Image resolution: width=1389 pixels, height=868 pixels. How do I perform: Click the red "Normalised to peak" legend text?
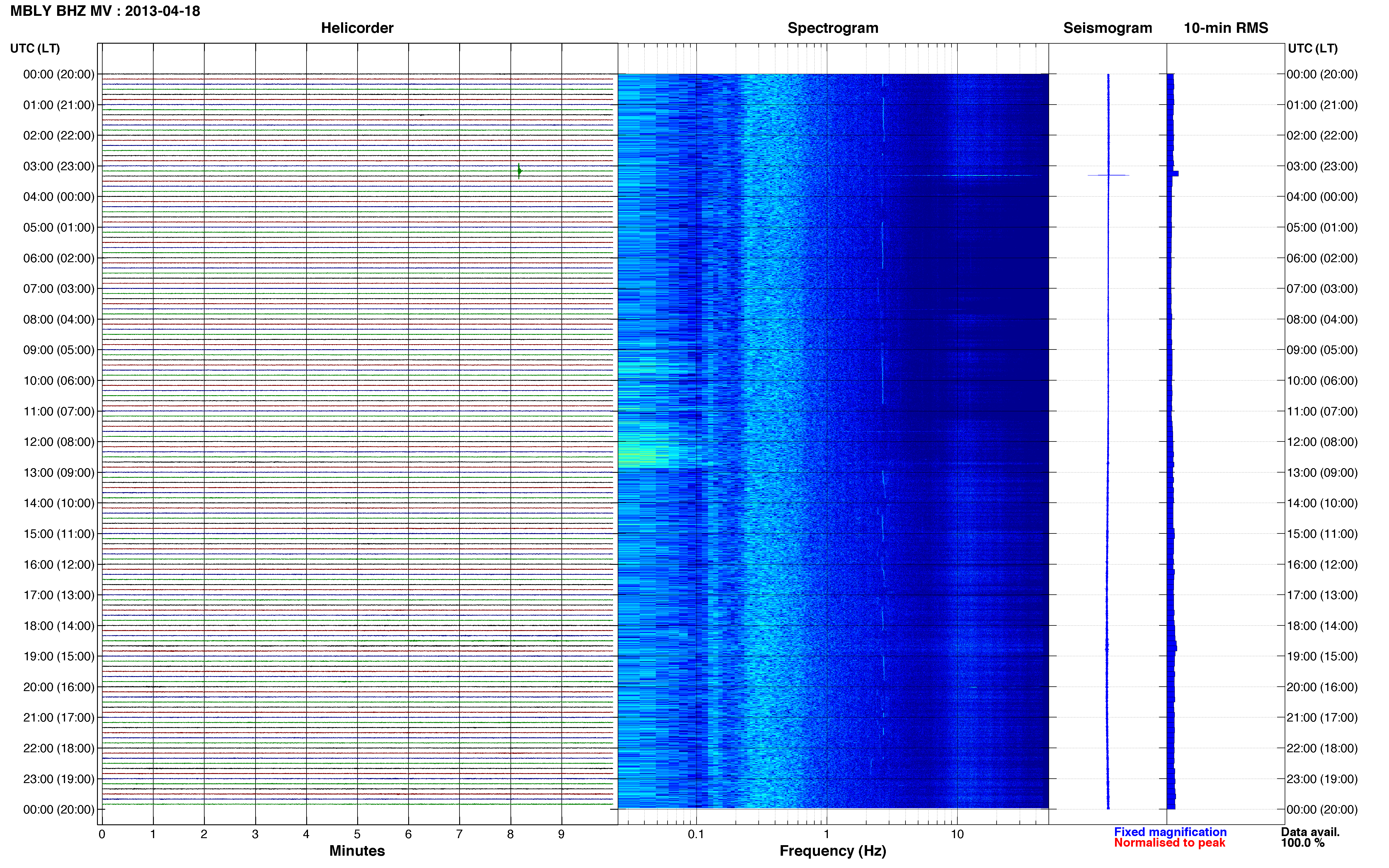(1170, 843)
